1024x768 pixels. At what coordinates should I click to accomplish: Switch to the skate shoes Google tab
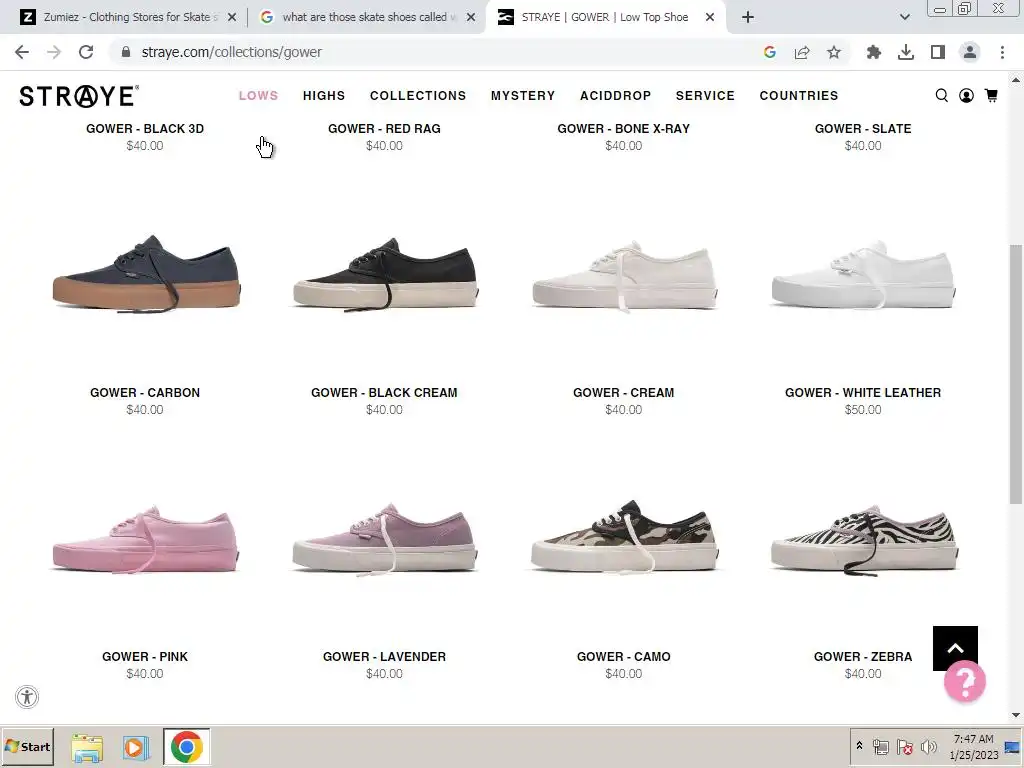367,17
